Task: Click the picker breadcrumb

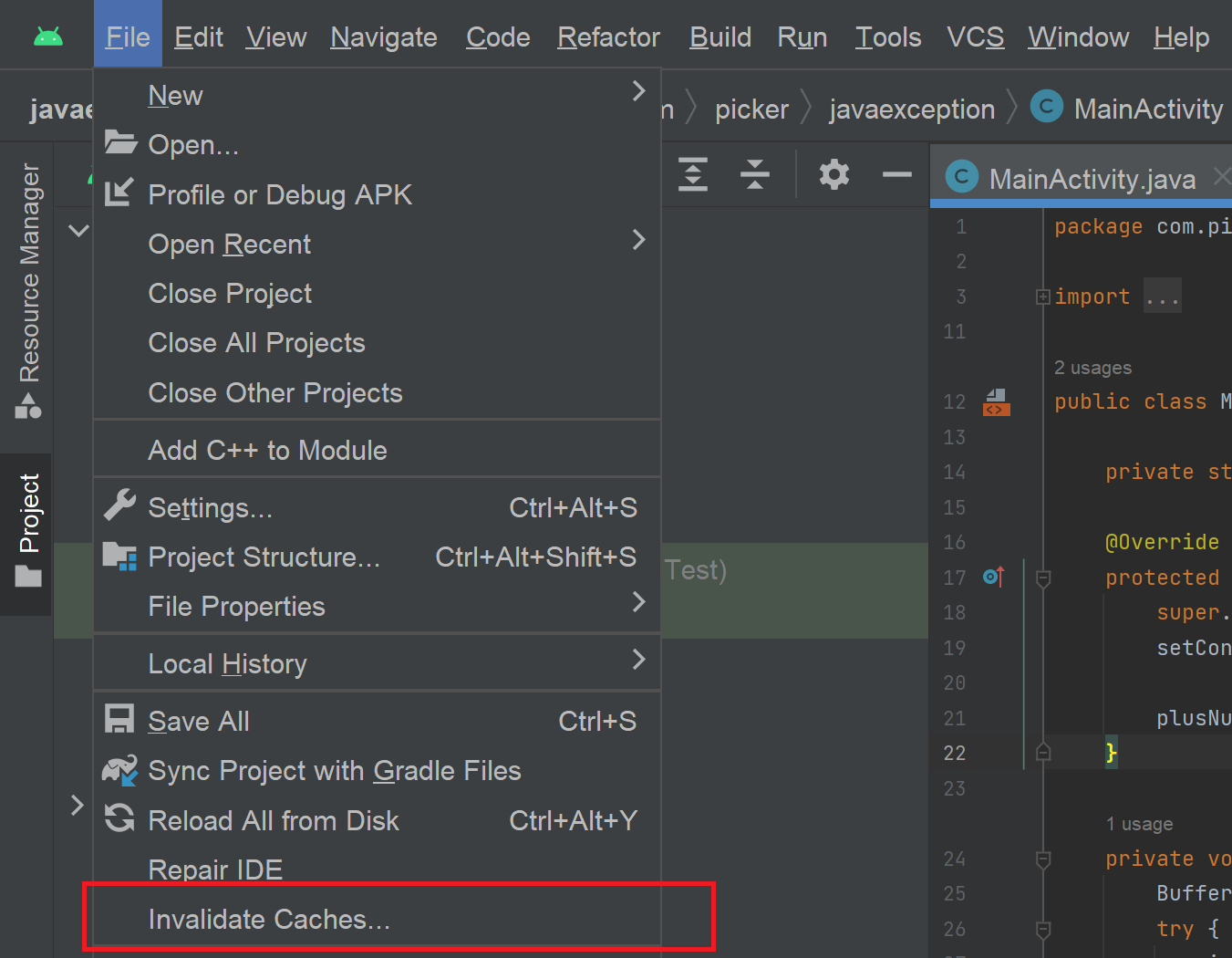Action: point(751,109)
